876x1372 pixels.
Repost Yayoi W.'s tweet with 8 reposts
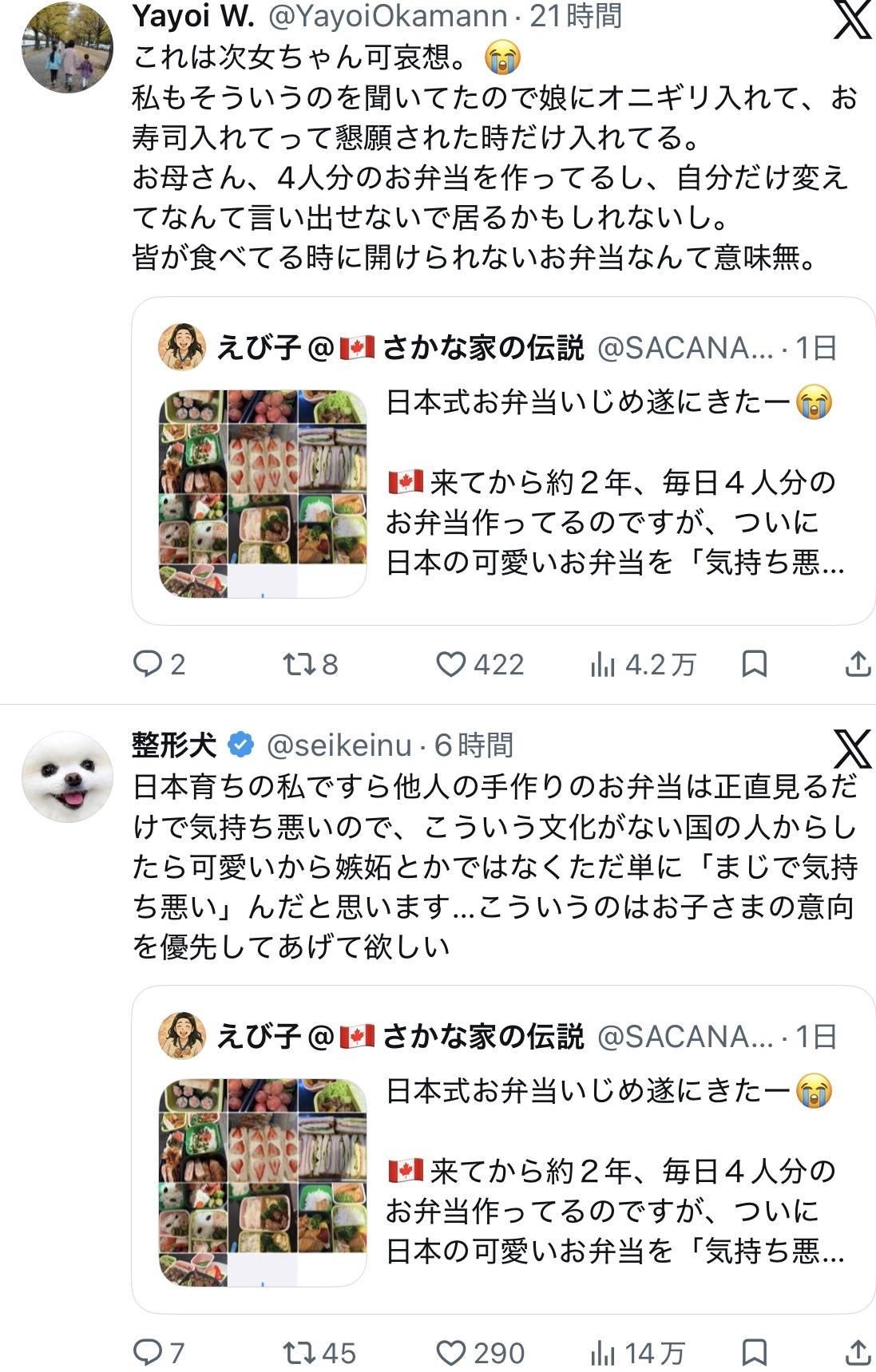(311, 664)
